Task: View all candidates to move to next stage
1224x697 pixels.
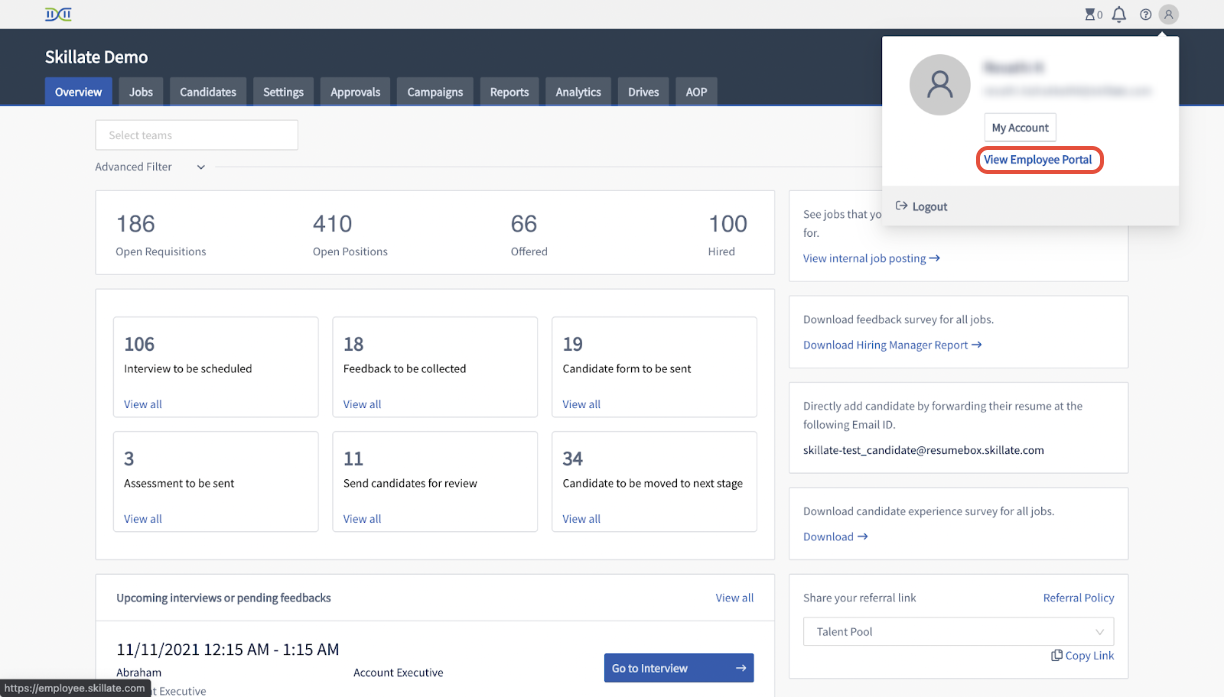Action: [x=581, y=519]
